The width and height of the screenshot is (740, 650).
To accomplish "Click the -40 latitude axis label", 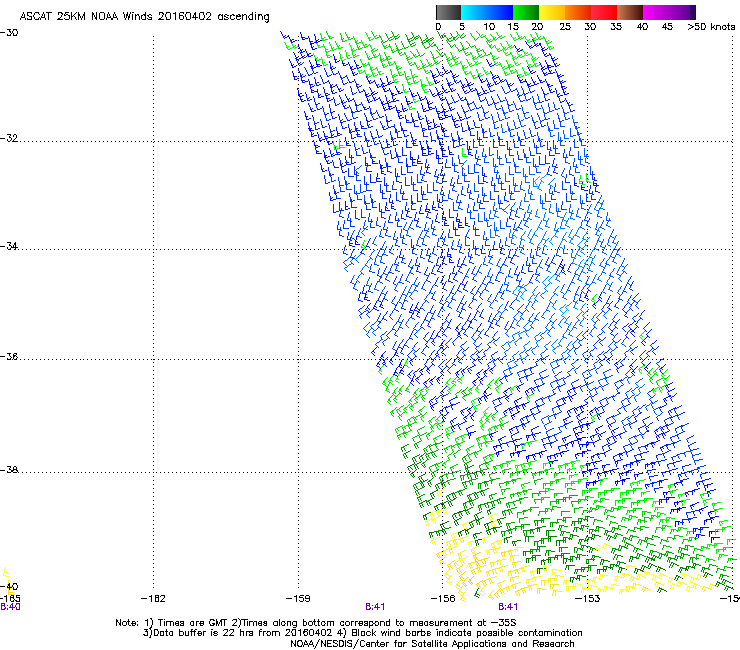I will click(x=11, y=586).
